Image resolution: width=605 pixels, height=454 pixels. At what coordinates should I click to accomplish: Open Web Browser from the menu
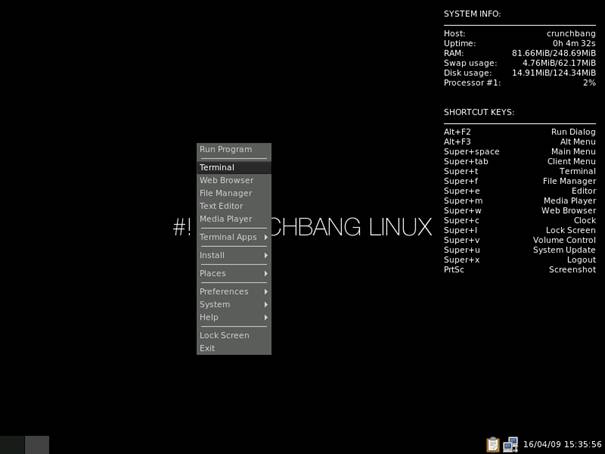click(234, 180)
